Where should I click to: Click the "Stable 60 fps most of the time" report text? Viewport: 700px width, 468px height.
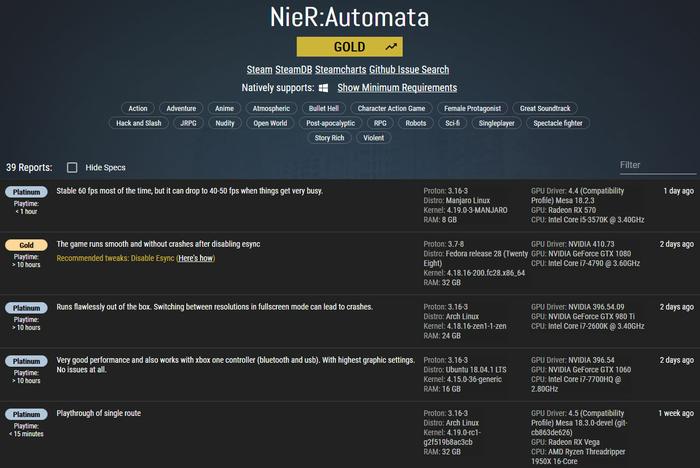[189, 191]
